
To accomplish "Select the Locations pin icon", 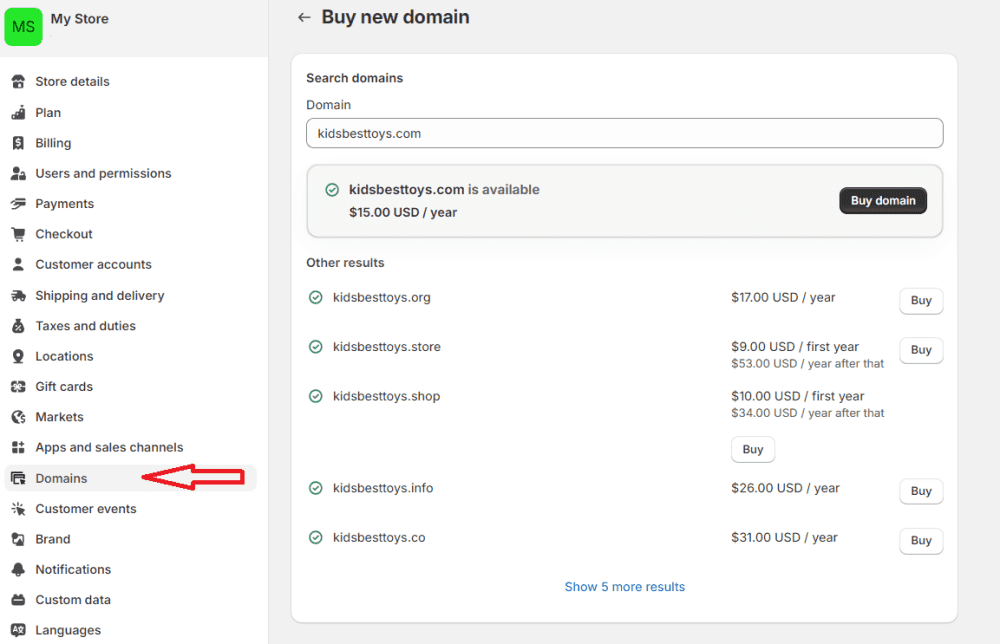I will pos(17,356).
